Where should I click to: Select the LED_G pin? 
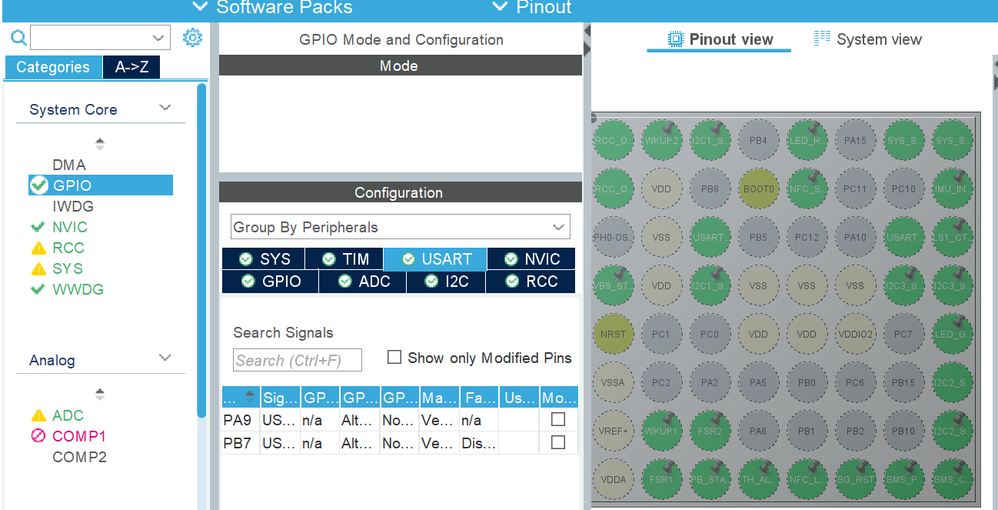[952, 334]
